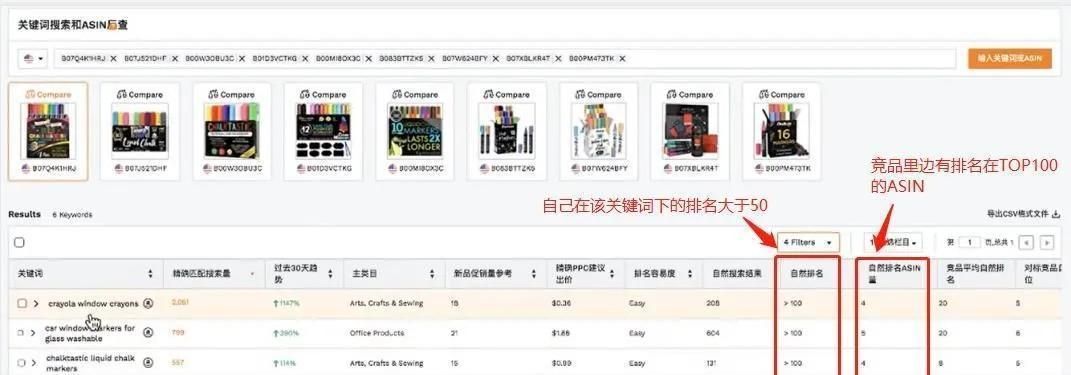
Task: Click Compare on the B01D3VCTKG card
Action: (324, 94)
